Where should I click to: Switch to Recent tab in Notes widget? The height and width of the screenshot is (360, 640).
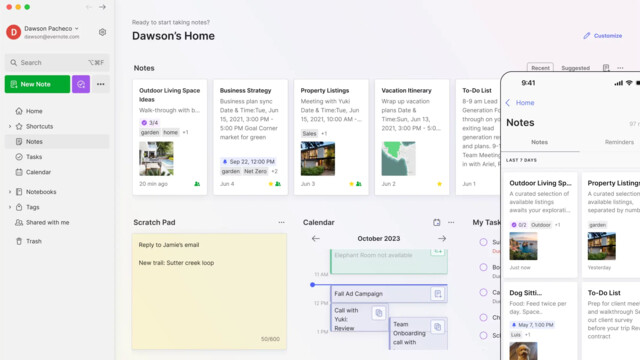(540, 68)
